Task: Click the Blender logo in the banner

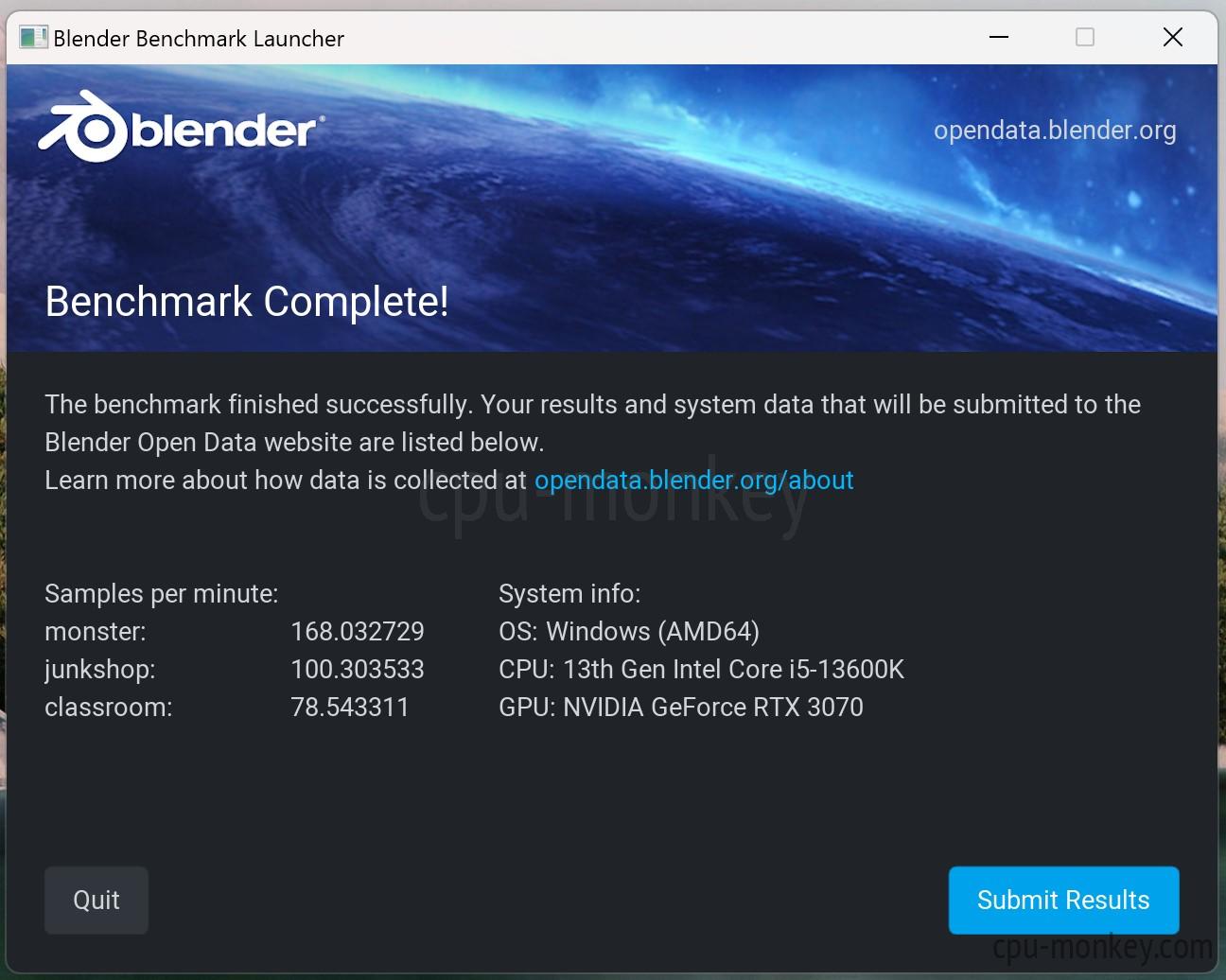Action: coord(181,127)
